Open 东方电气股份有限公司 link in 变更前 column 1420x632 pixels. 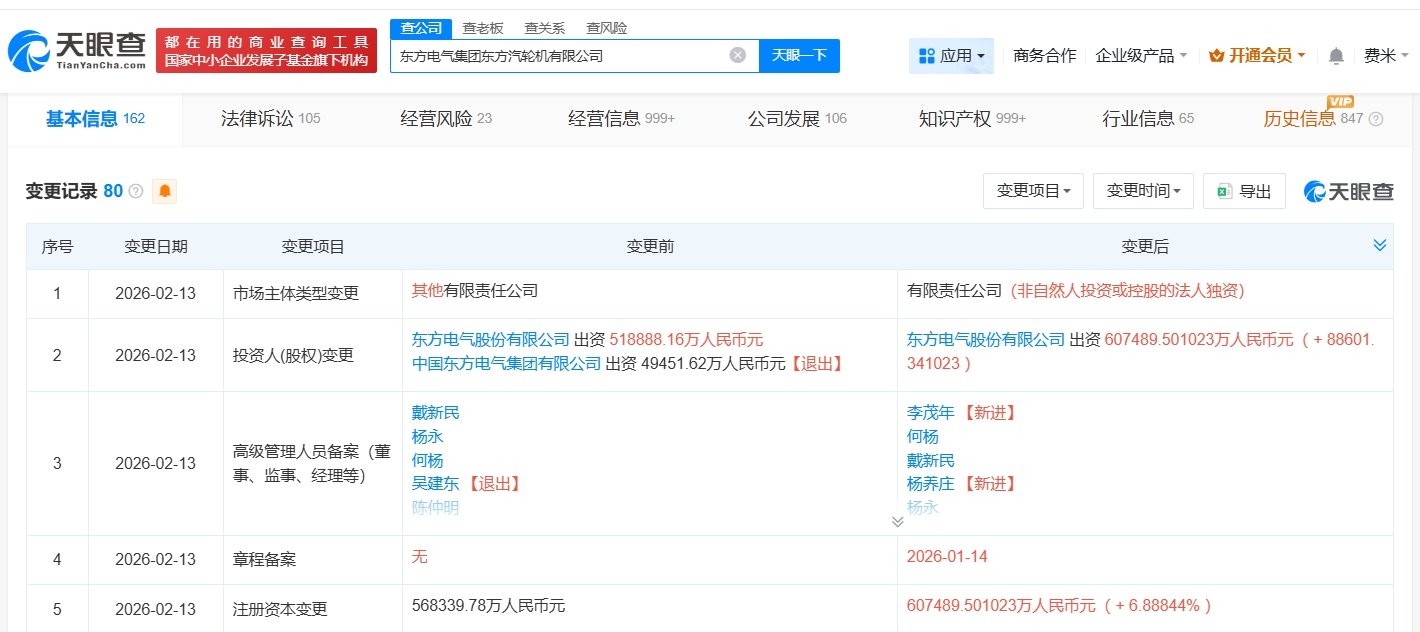point(491,340)
